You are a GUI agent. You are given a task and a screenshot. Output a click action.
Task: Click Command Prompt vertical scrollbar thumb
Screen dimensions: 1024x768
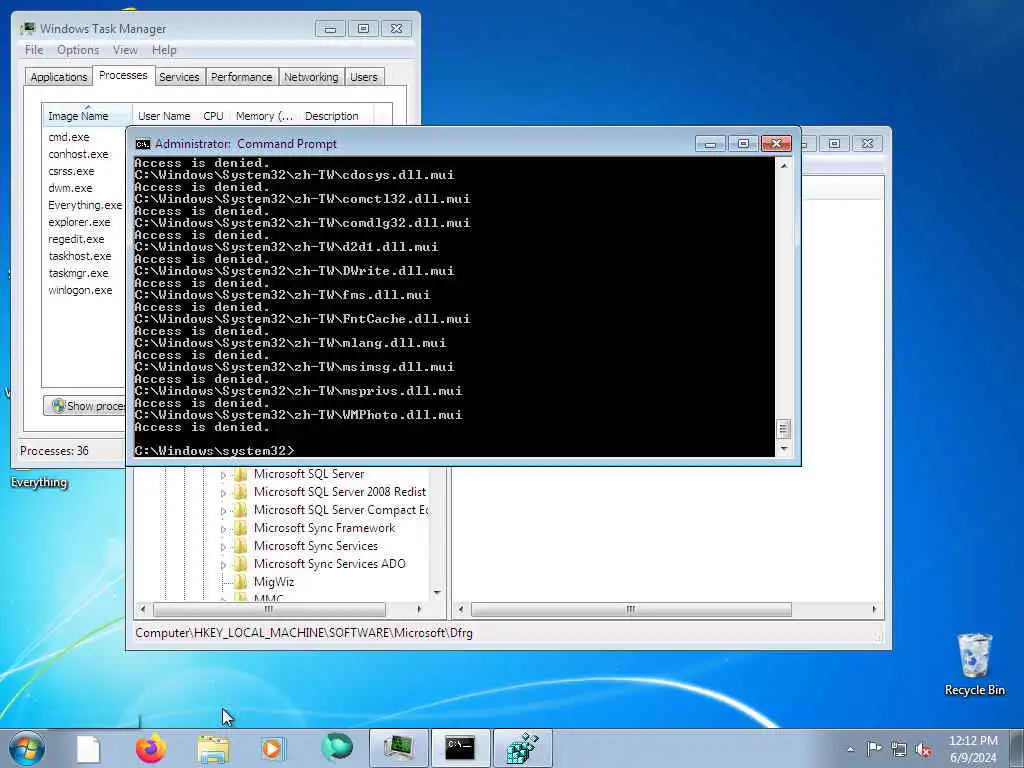coord(784,429)
